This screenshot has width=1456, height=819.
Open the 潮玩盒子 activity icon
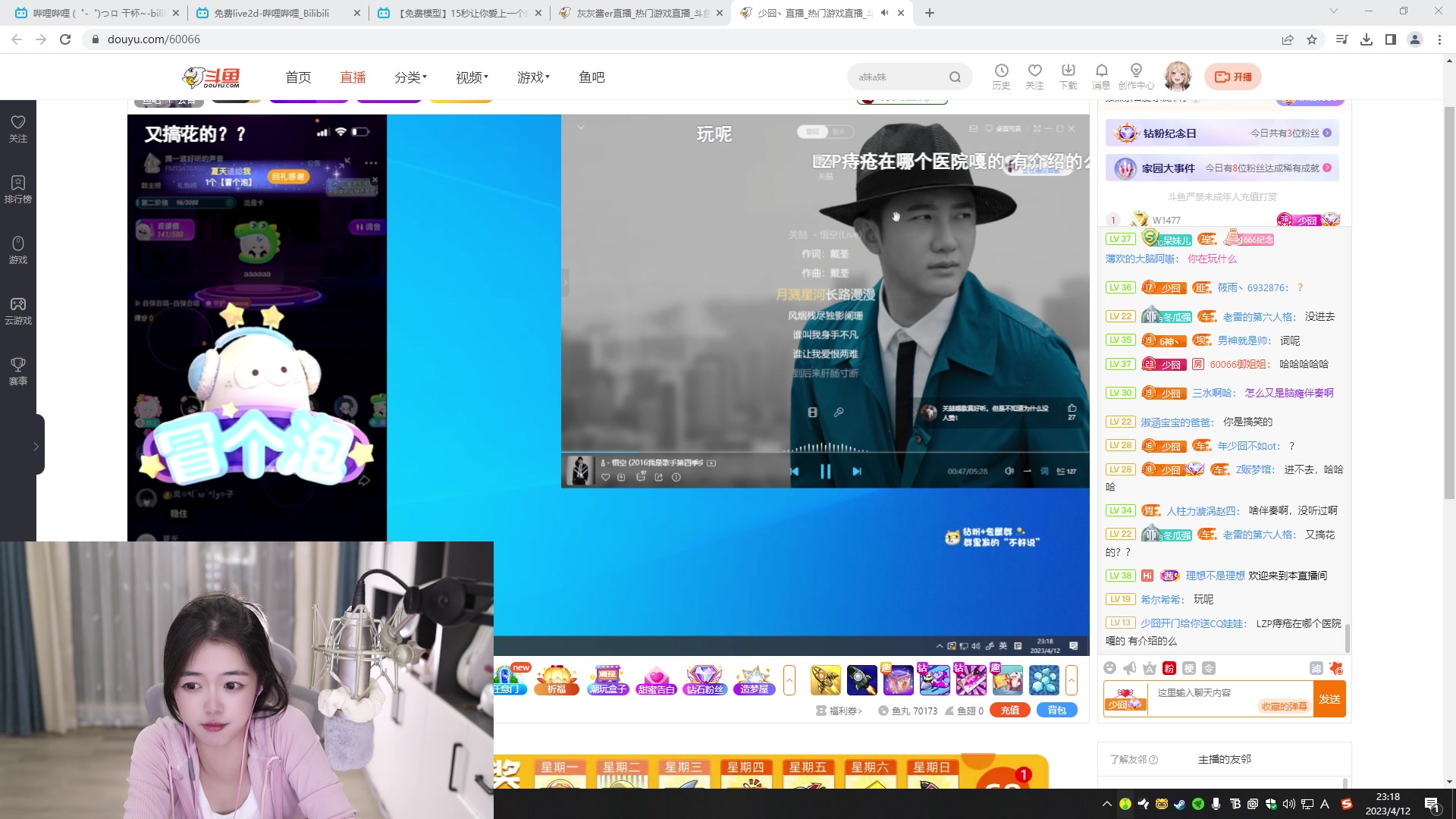607,679
